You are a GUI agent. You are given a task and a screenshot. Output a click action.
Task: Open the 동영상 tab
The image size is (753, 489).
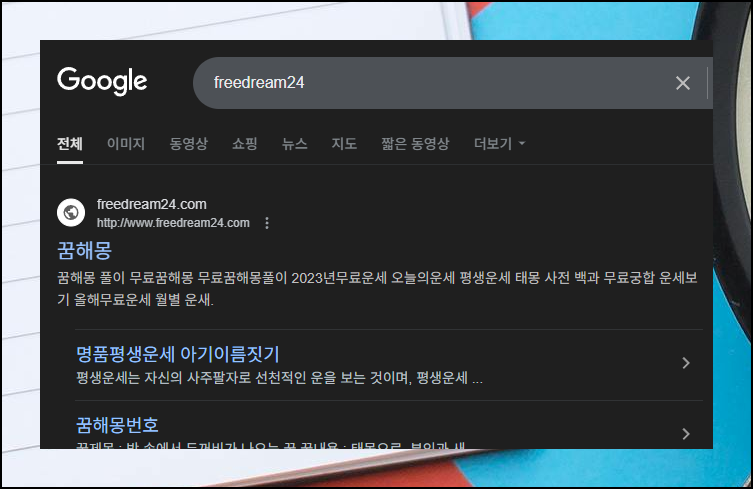[x=188, y=144]
